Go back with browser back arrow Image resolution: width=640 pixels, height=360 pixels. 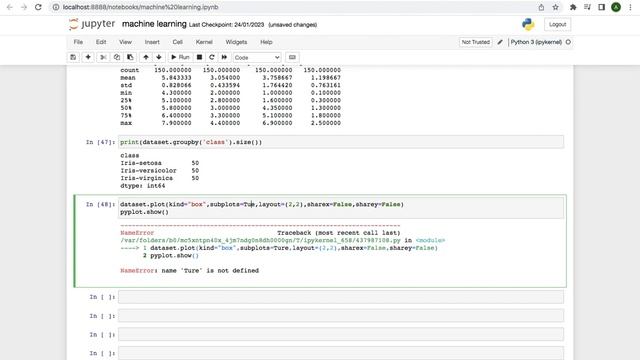point(10,7)
